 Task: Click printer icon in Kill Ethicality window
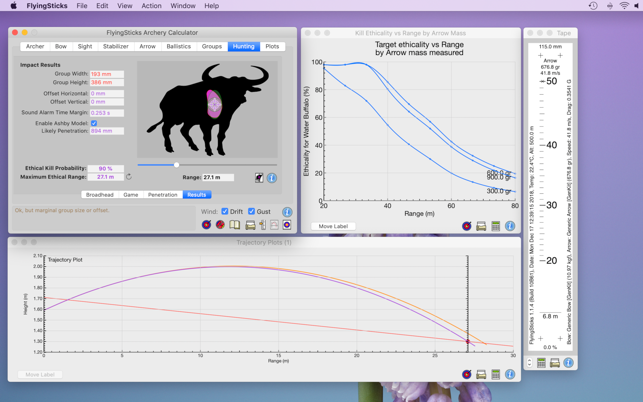click(x=481, y=226)
